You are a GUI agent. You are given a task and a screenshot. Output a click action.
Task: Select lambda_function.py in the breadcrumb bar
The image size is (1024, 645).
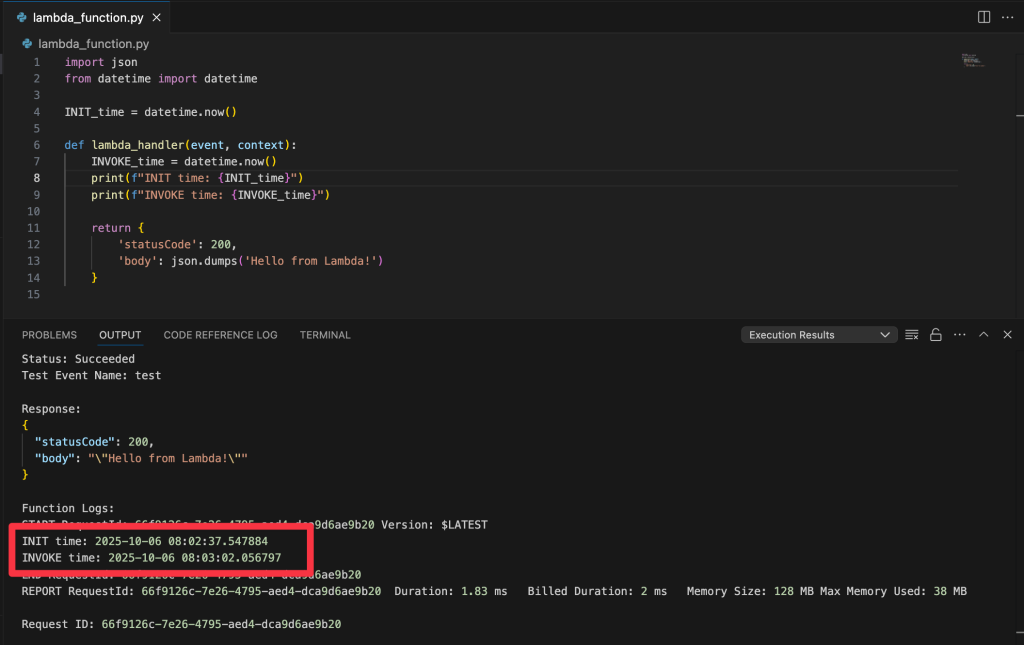point(93,44)
